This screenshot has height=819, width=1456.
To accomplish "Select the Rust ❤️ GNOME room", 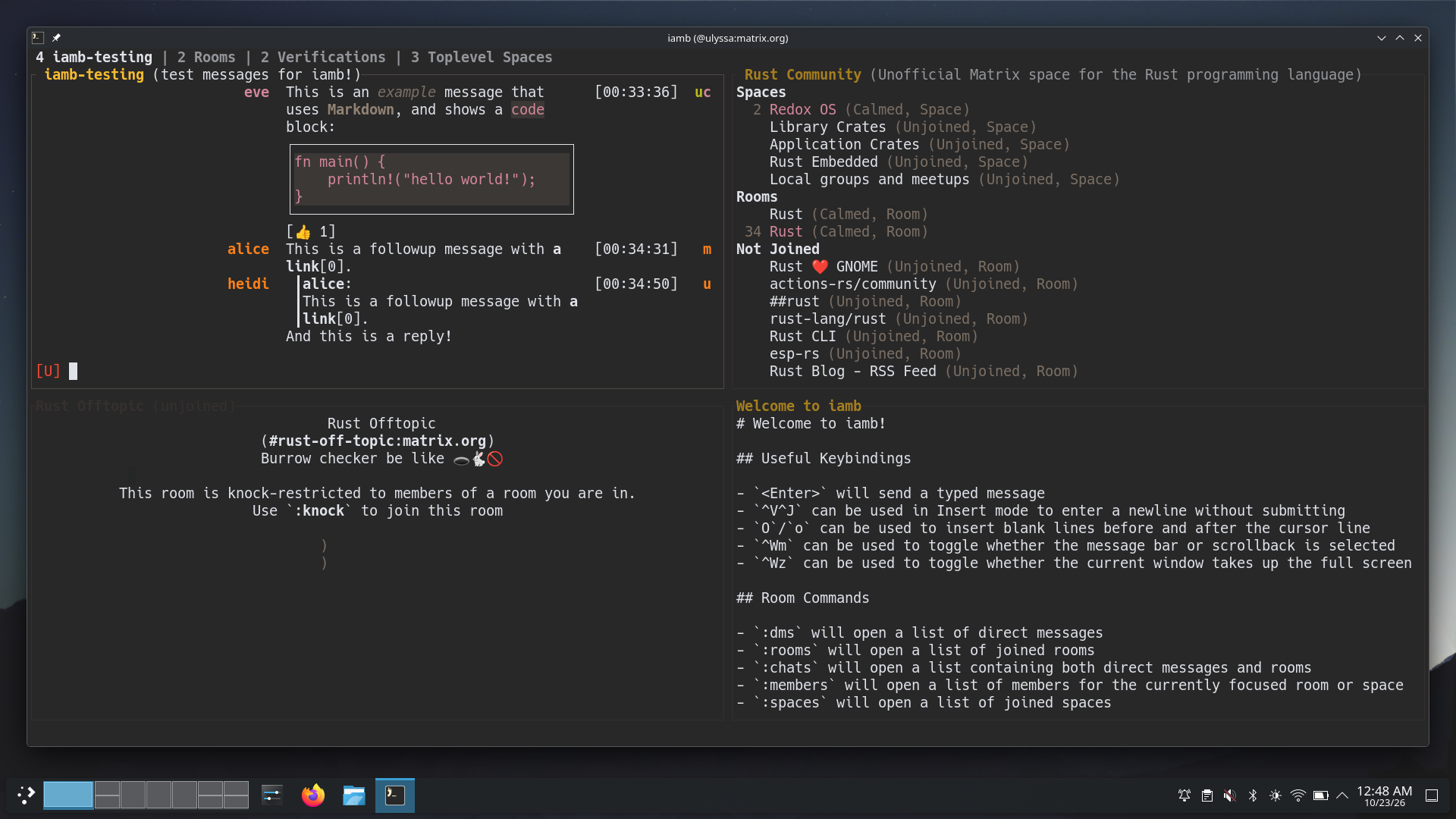I will [824, 266].
